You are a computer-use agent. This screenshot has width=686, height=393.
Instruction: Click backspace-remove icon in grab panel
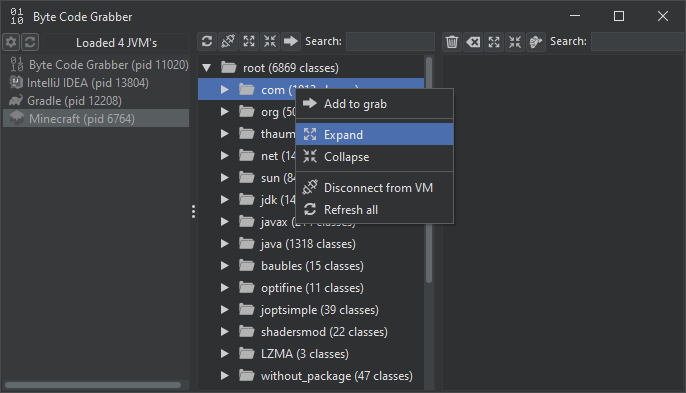(473, 42)
